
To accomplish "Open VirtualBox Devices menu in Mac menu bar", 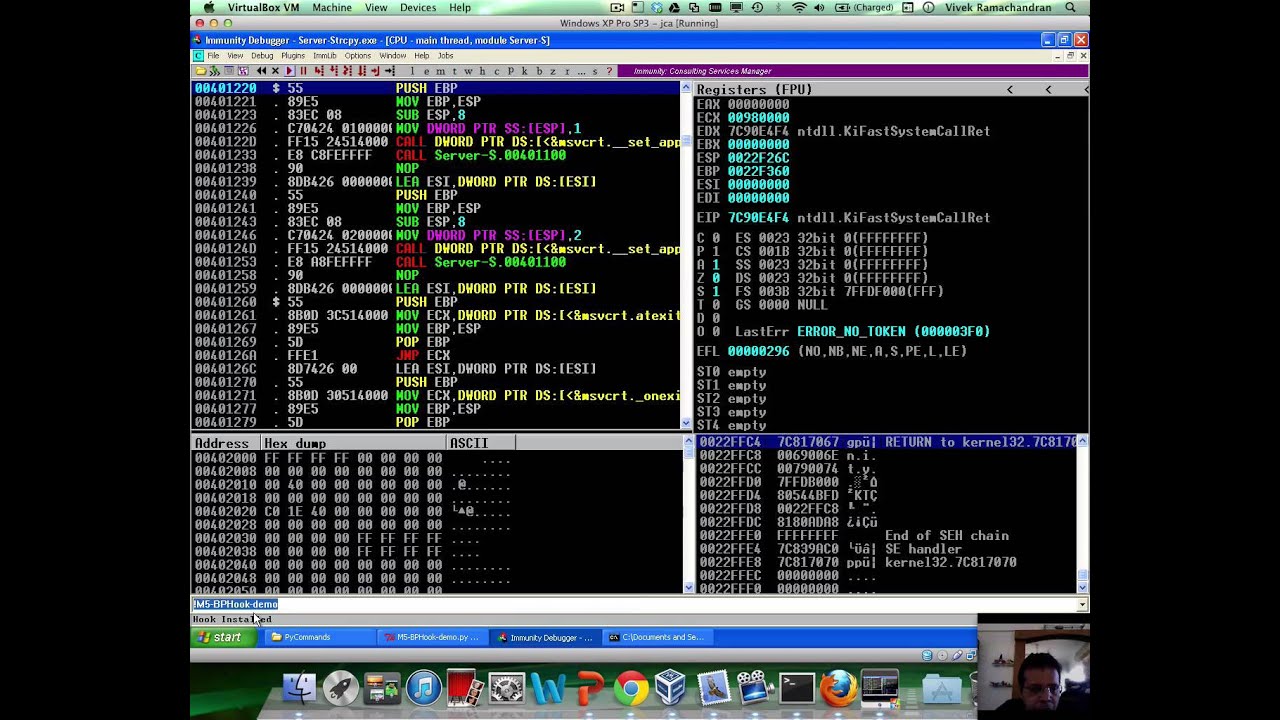I will [418, 7].
